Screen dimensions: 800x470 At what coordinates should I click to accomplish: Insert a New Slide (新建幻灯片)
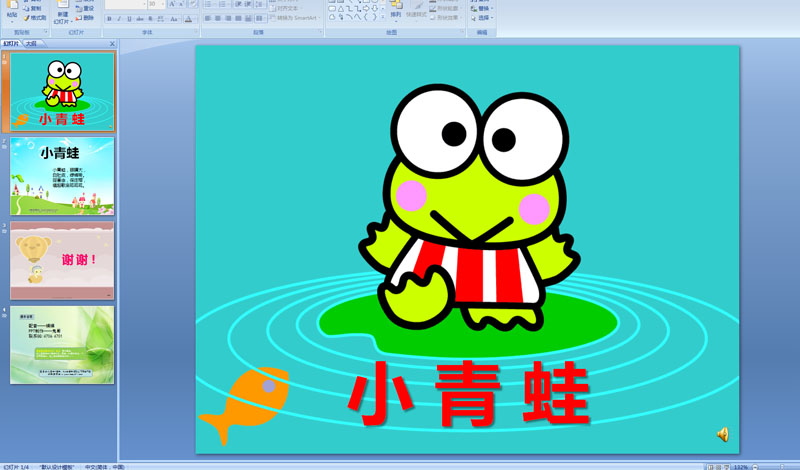63,12
